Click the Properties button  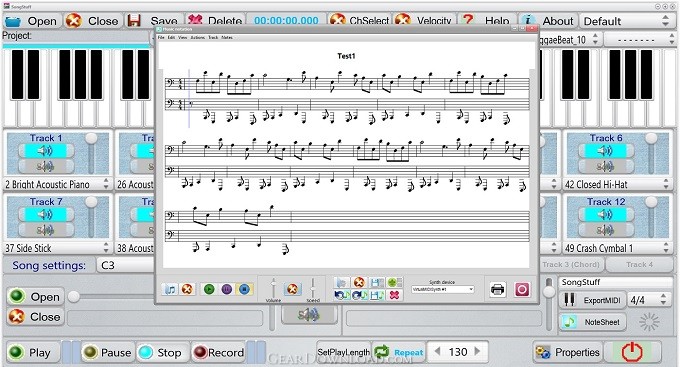pos(568,352)
